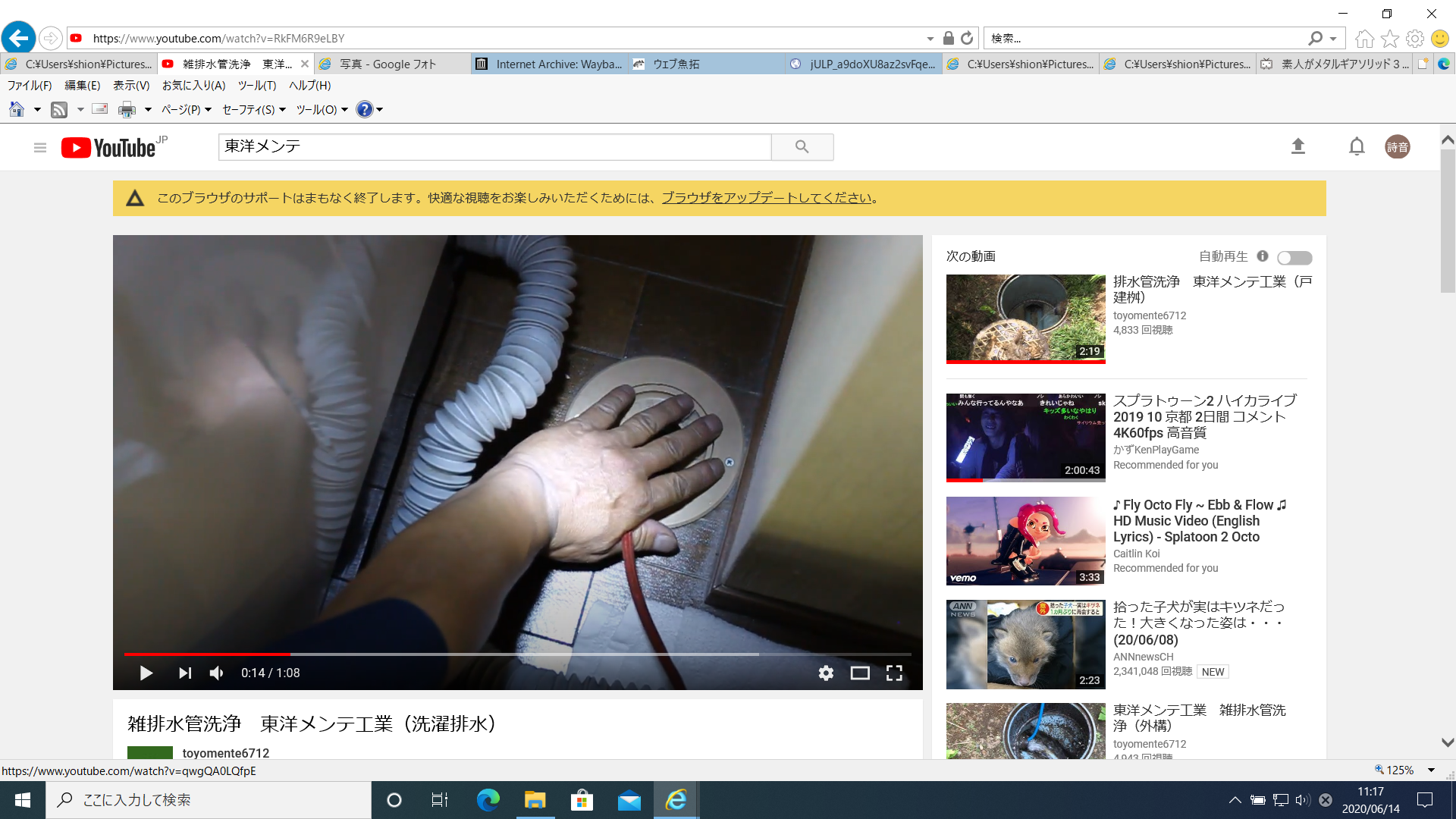
Task: Switch to the Internet Archive Wayback tab
Action: point(550,64)
